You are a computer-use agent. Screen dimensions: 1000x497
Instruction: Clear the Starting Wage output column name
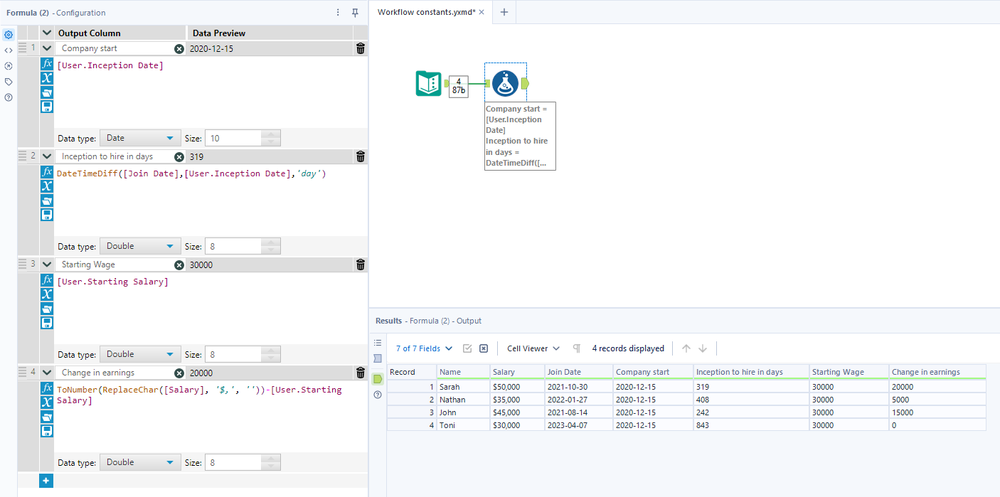(179, 265)
